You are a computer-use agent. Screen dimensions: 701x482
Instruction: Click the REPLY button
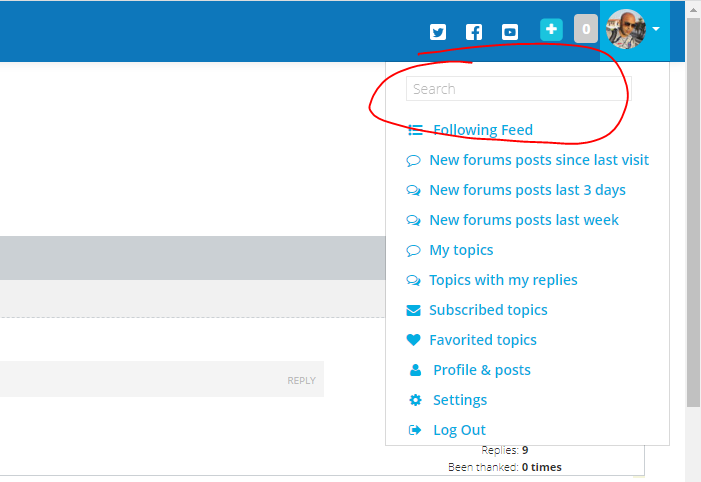[x=301, y=381]
